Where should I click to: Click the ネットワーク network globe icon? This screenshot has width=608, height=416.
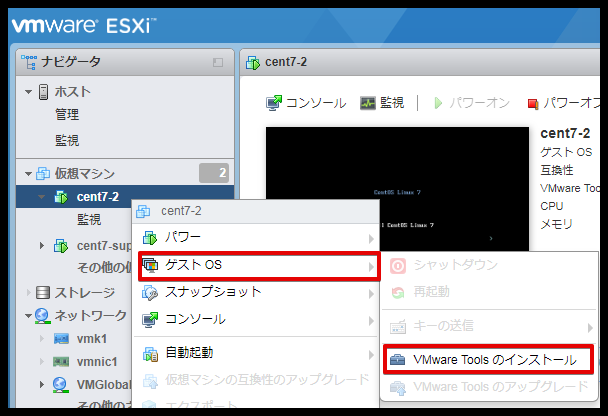pyautogui.click(x=42, y=316)
